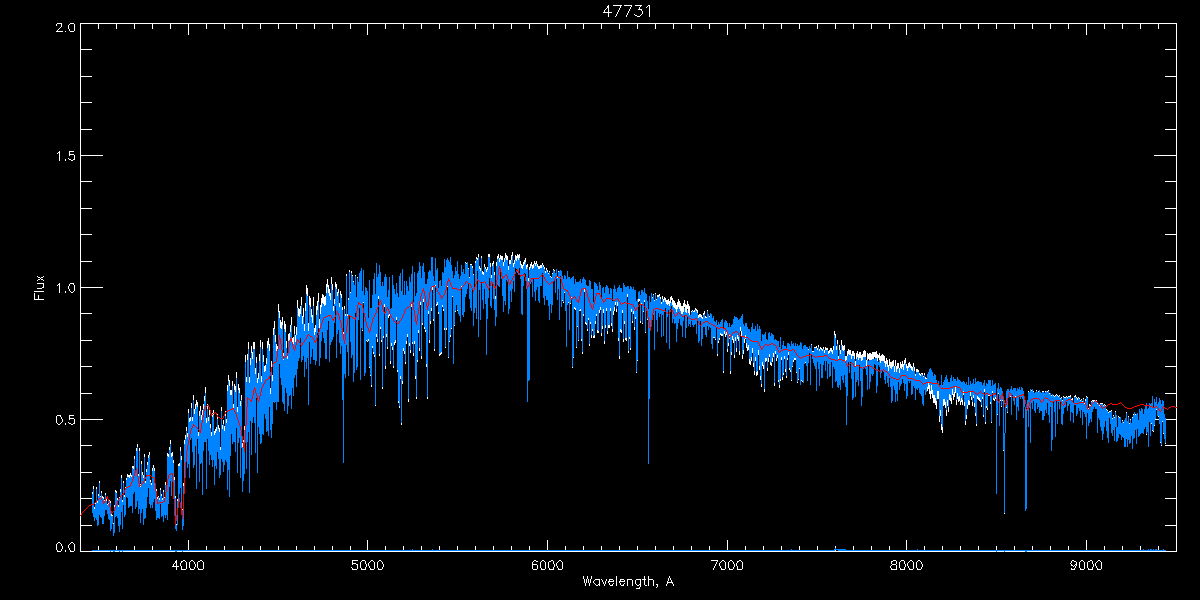Click the 2.0 flux tick label
Image resolution: width=1200 pixels, height=600 pixels.
(64, 28)
